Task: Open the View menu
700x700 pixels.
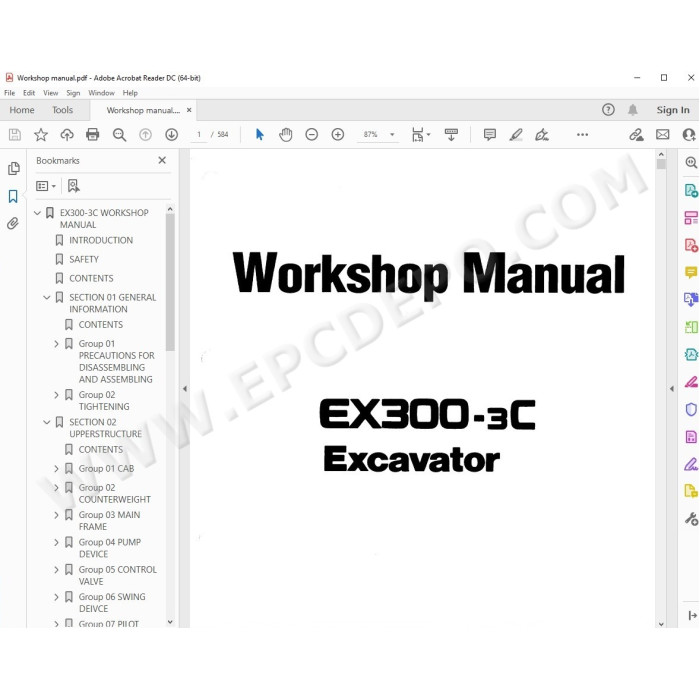Action: 50,93
